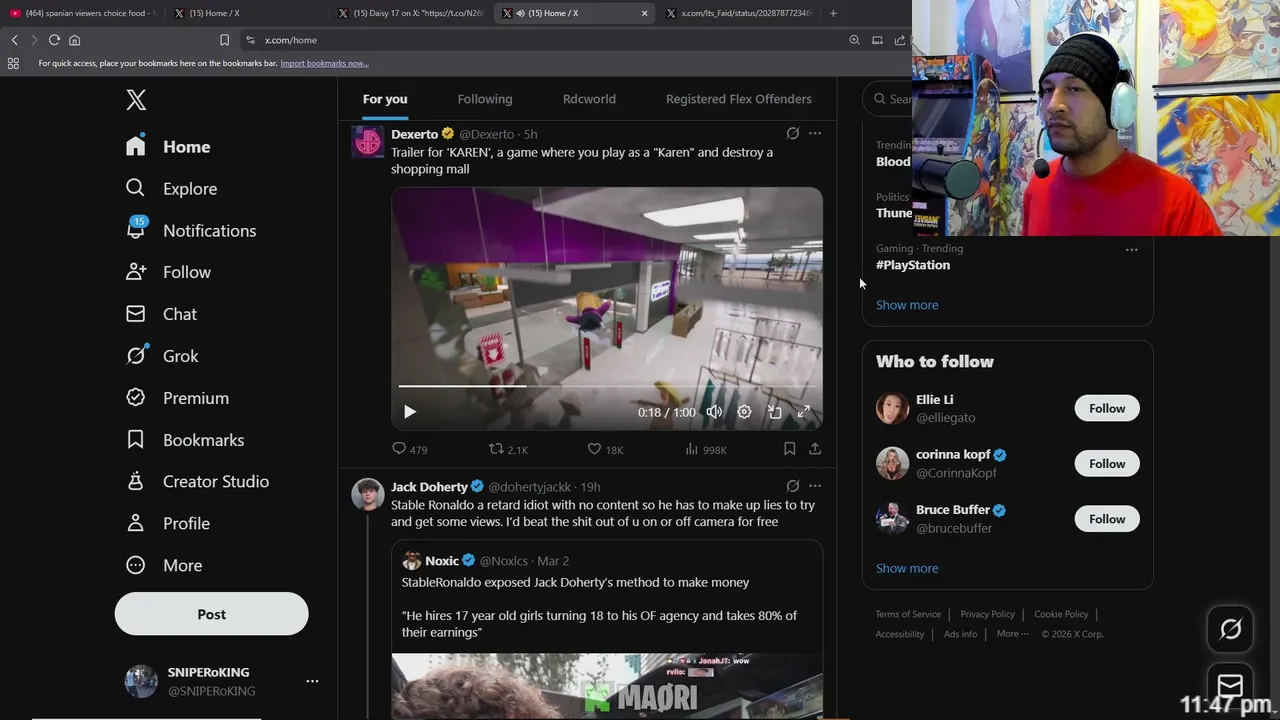This screenshot has height=720, width=1280.
Task: Play the KAREN trailer video
Action: (409, 411)
